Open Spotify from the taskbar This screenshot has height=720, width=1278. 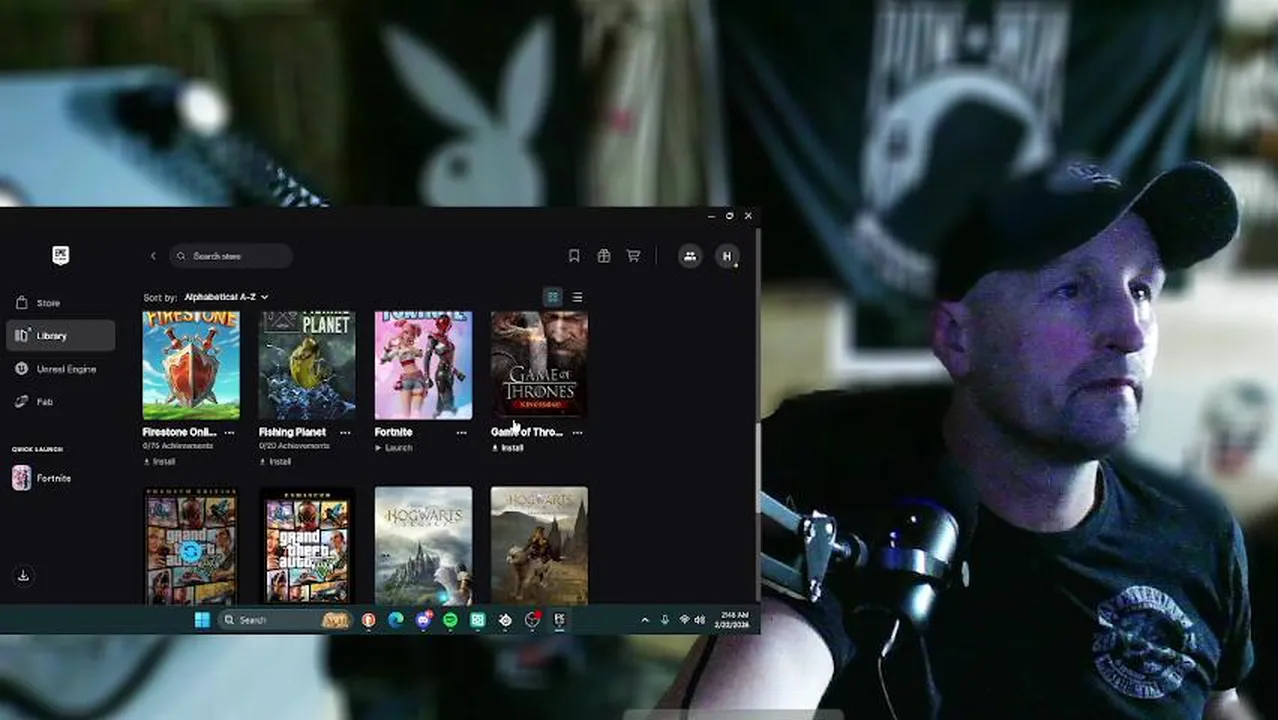tap(450, 620)
